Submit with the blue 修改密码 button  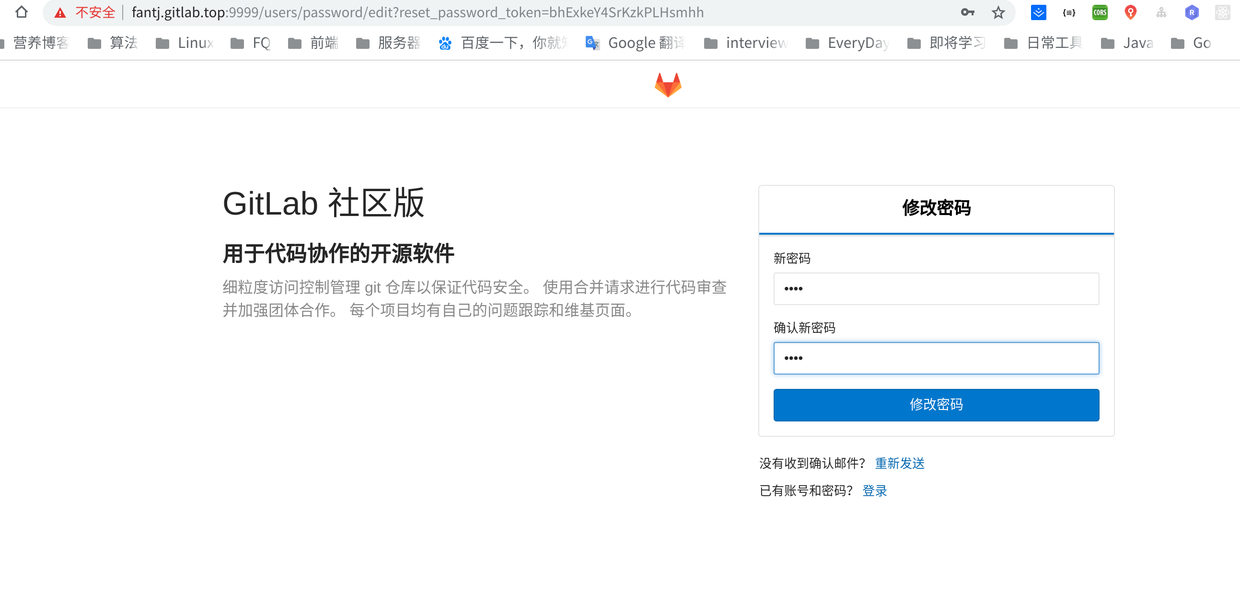[x=936, y=405]
